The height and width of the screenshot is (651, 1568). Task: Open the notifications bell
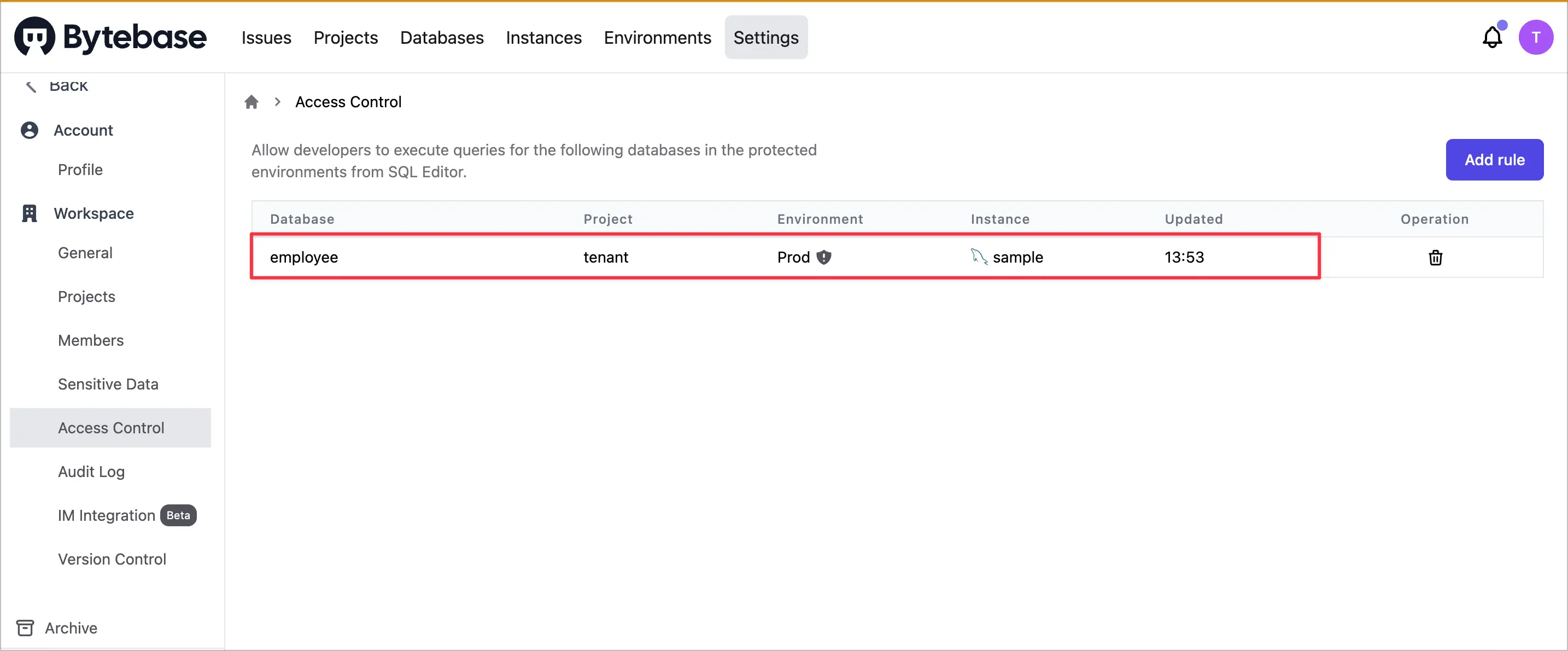point(1491,38)
